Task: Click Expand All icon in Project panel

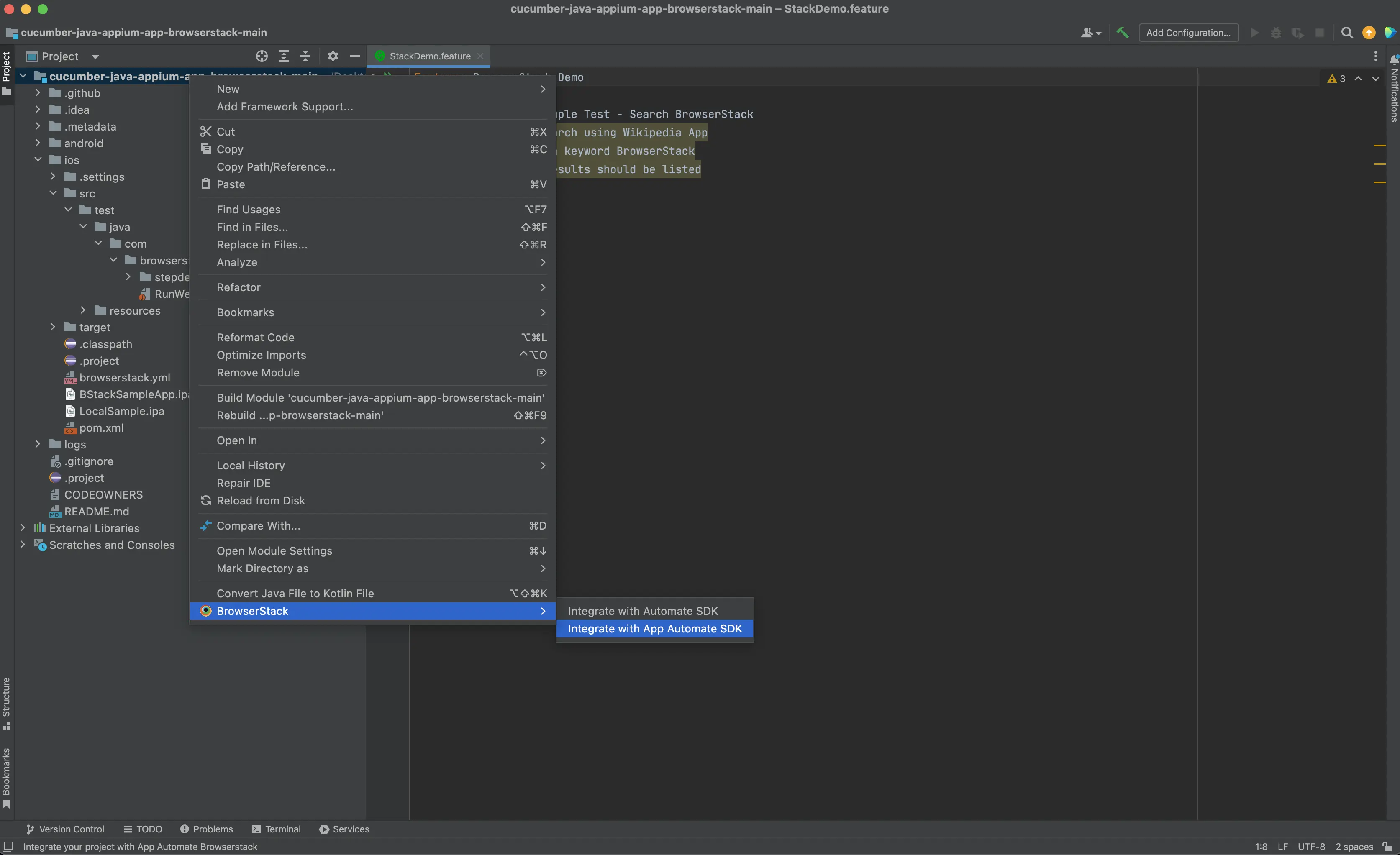Action: [284, 56]
